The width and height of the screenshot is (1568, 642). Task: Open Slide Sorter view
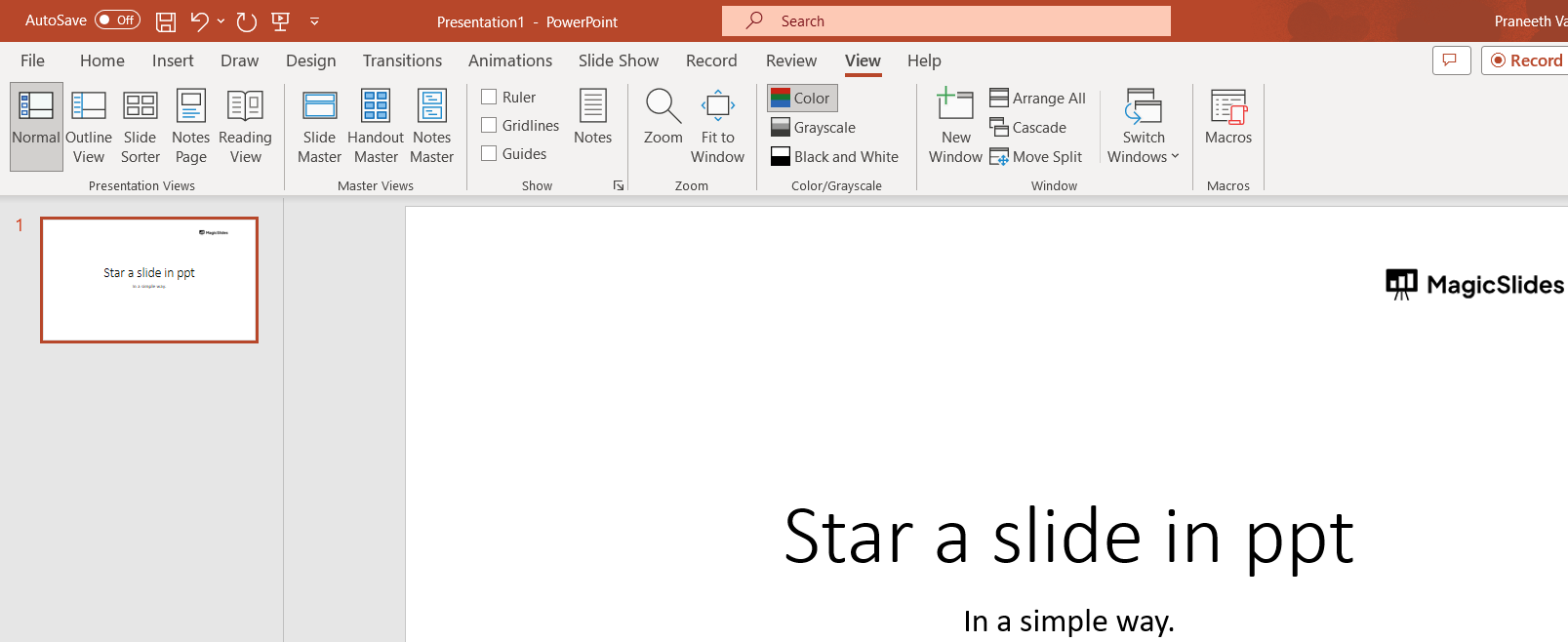(x=140, y=127)
